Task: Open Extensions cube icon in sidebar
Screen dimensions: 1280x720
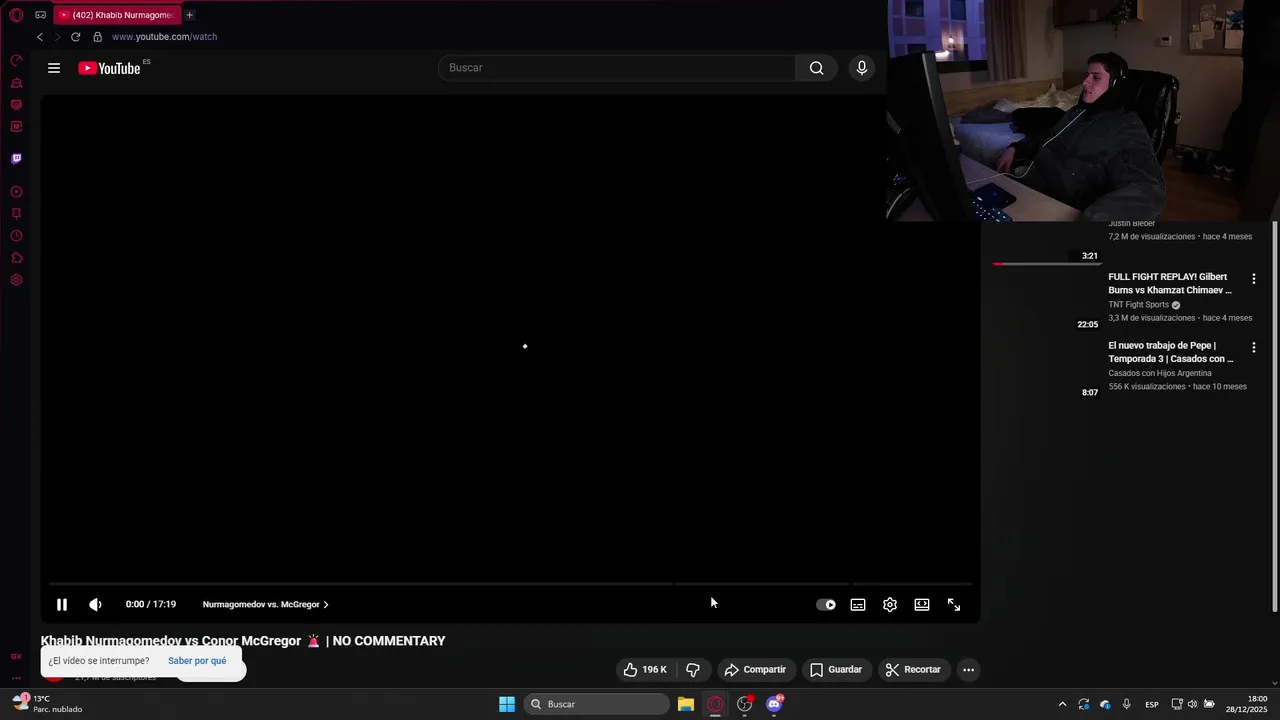Action: pos(16,258)
